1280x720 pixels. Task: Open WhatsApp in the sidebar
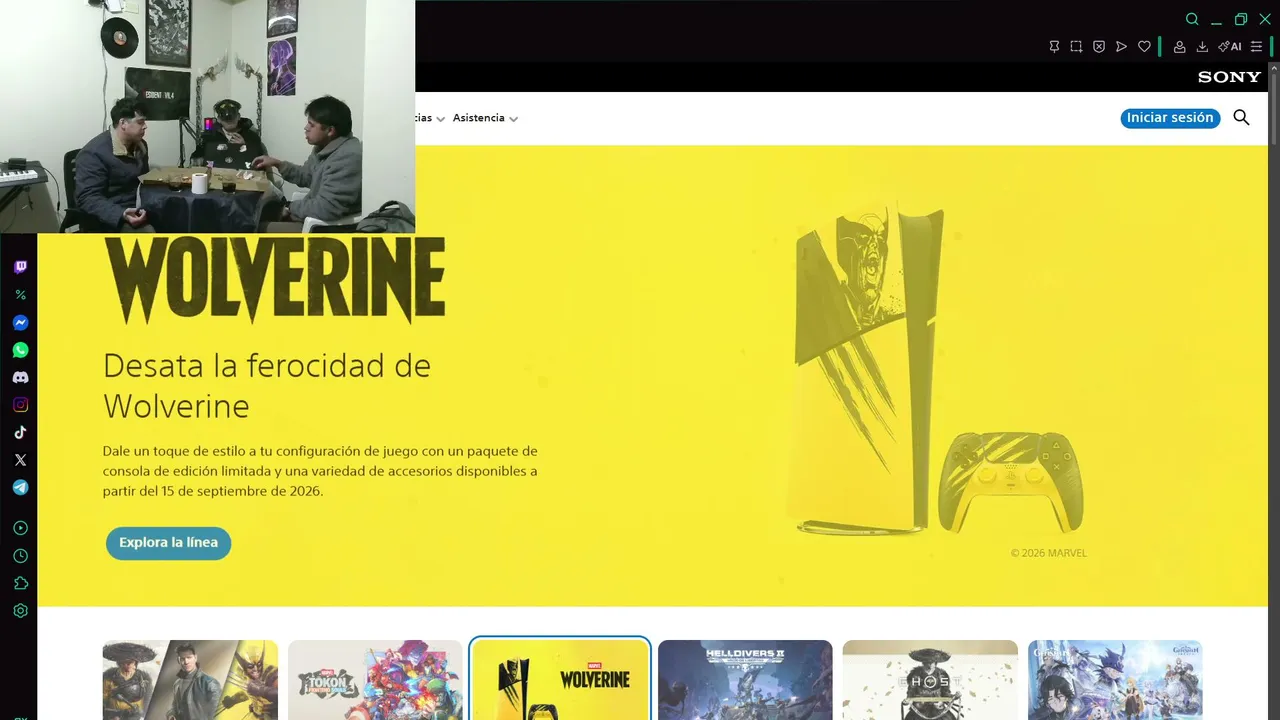20,350
